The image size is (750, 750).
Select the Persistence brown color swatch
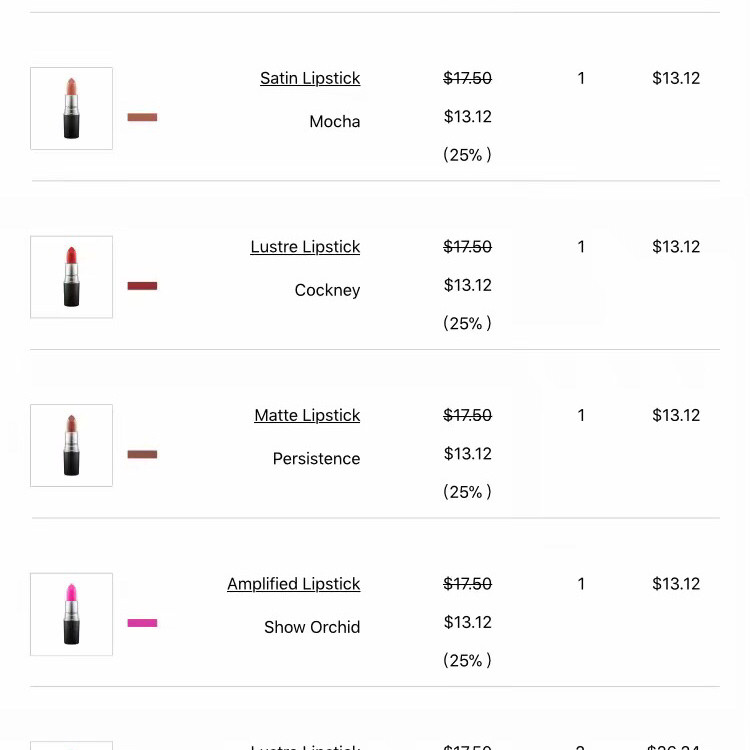142,454
